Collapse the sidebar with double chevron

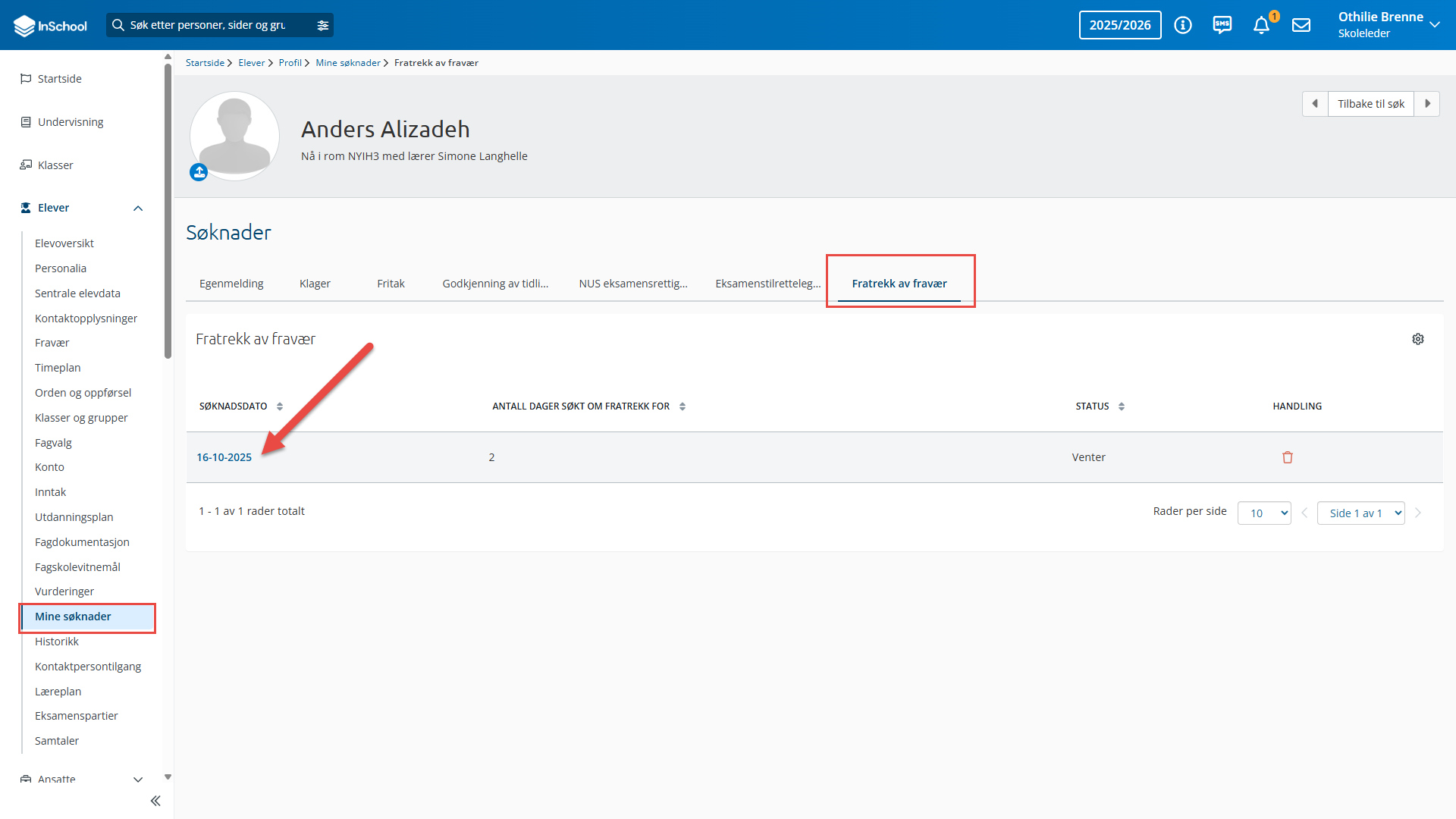click(x=155, y=801)
